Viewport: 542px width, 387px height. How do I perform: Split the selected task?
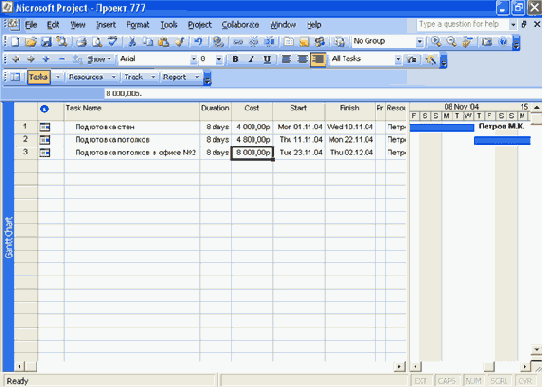tap(269, 42)
